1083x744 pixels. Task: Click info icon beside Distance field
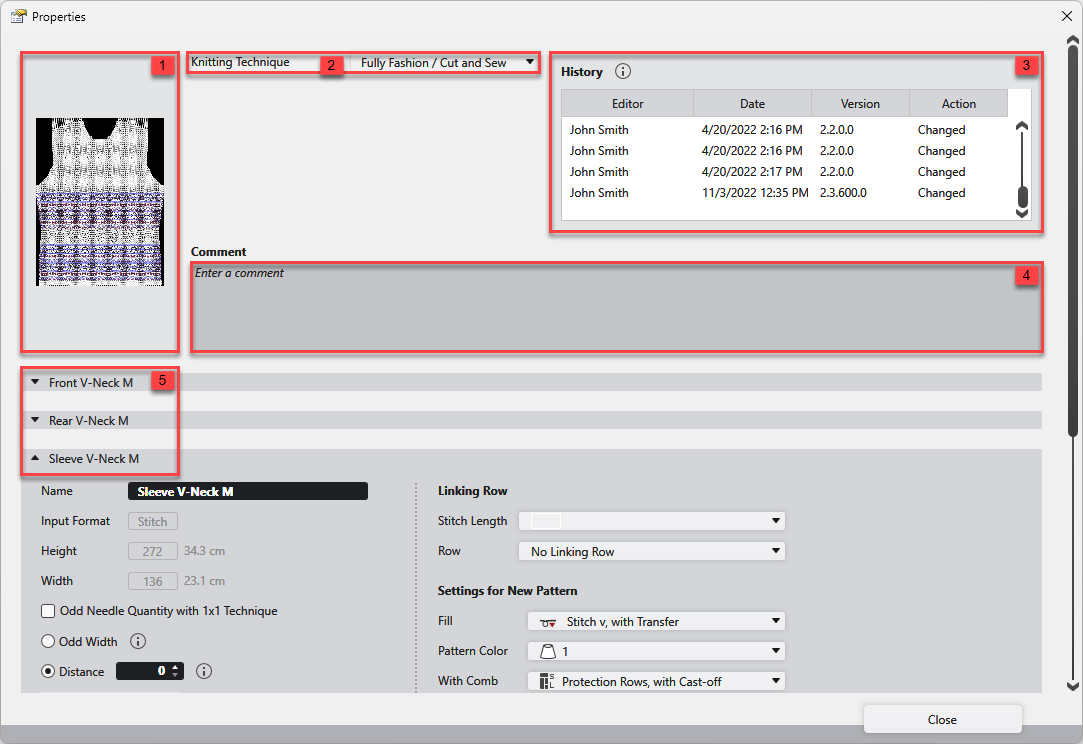click(204, 672)
